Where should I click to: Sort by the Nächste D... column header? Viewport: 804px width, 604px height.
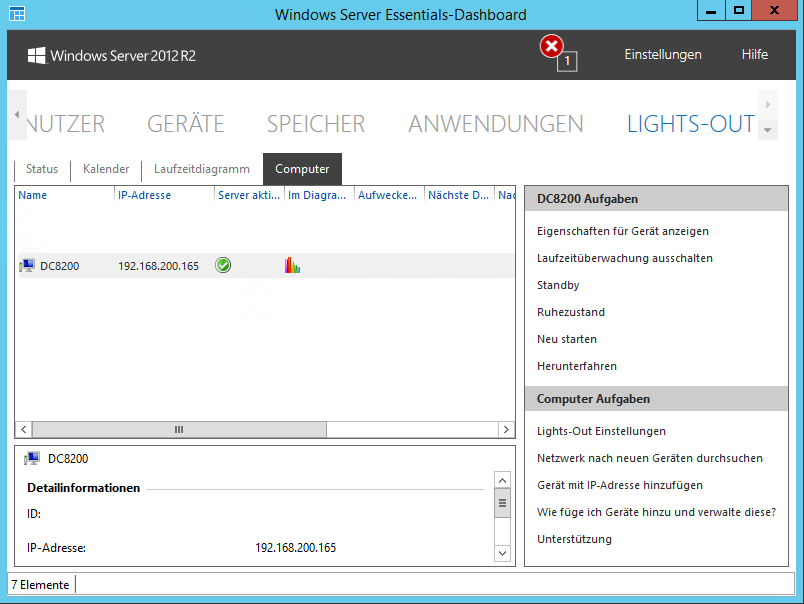click(458, 195)
